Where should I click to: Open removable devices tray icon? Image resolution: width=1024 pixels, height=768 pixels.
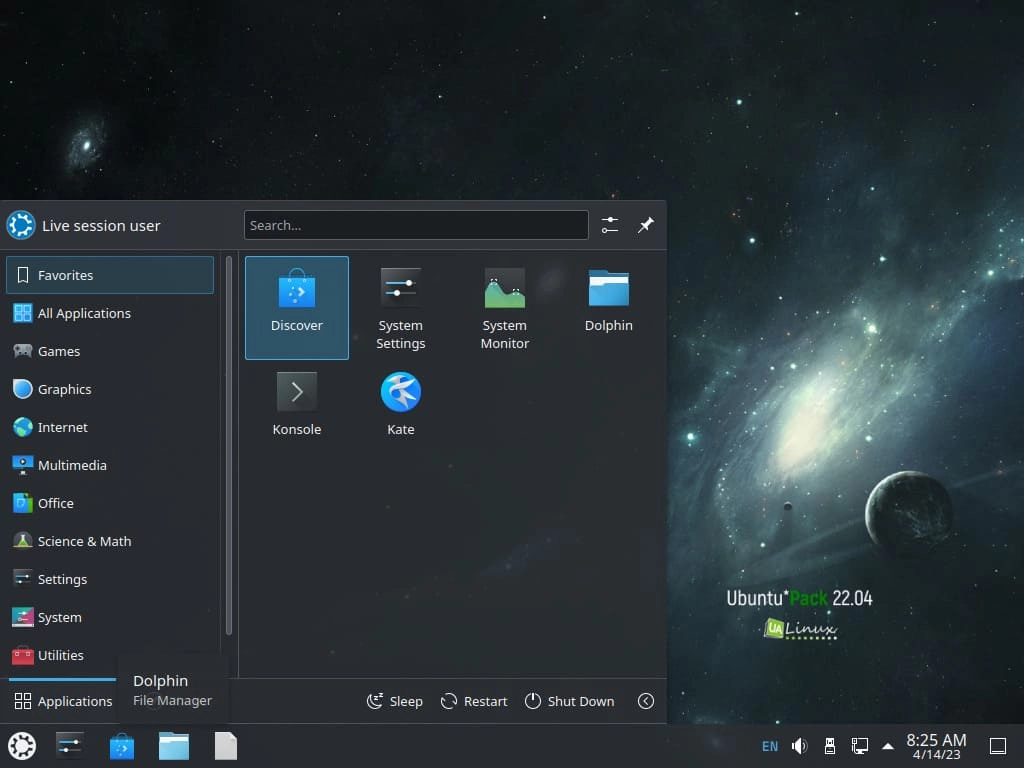[830, 746]
